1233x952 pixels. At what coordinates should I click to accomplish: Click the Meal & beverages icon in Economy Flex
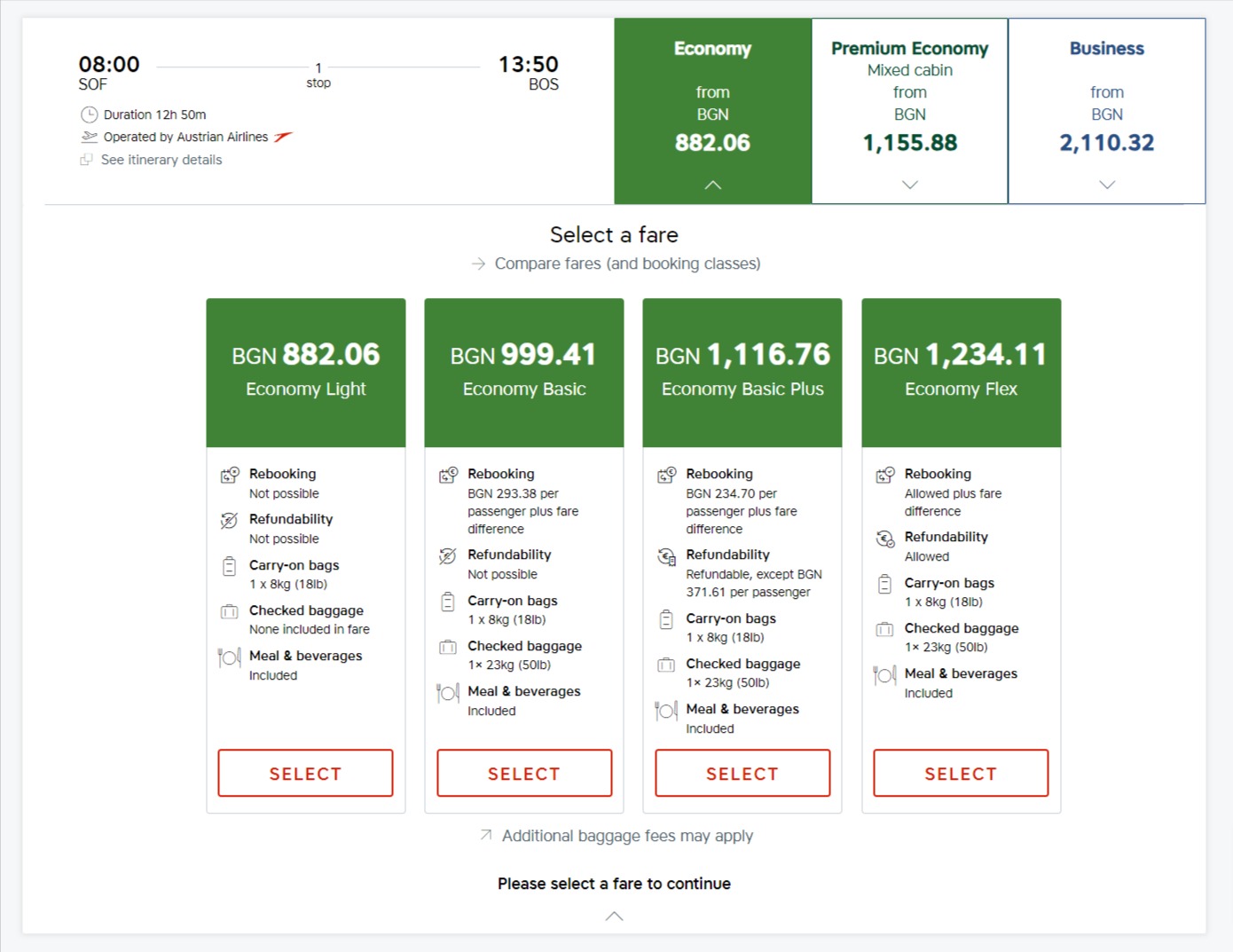(x=884, y=675)
